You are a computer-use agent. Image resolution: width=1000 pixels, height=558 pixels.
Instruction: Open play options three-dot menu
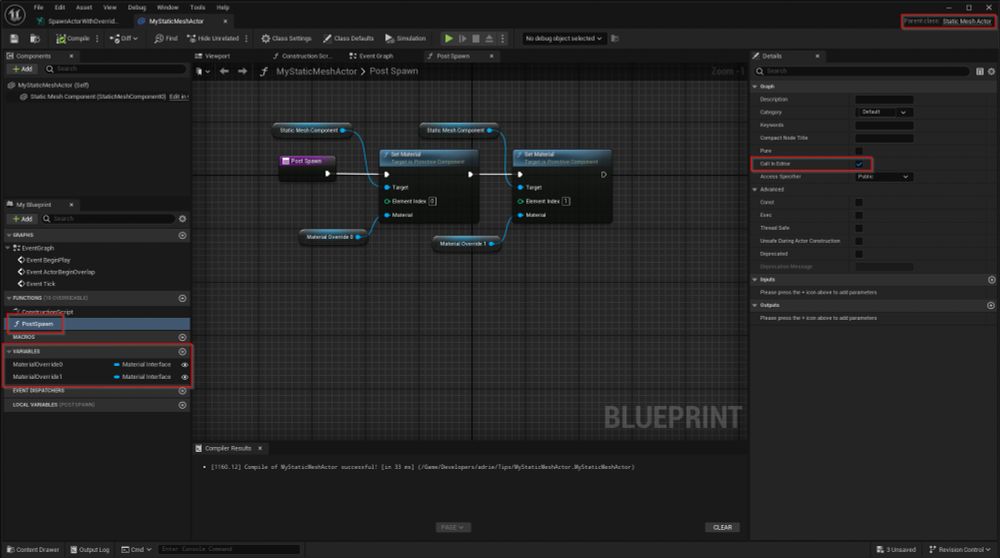[503, 39]
